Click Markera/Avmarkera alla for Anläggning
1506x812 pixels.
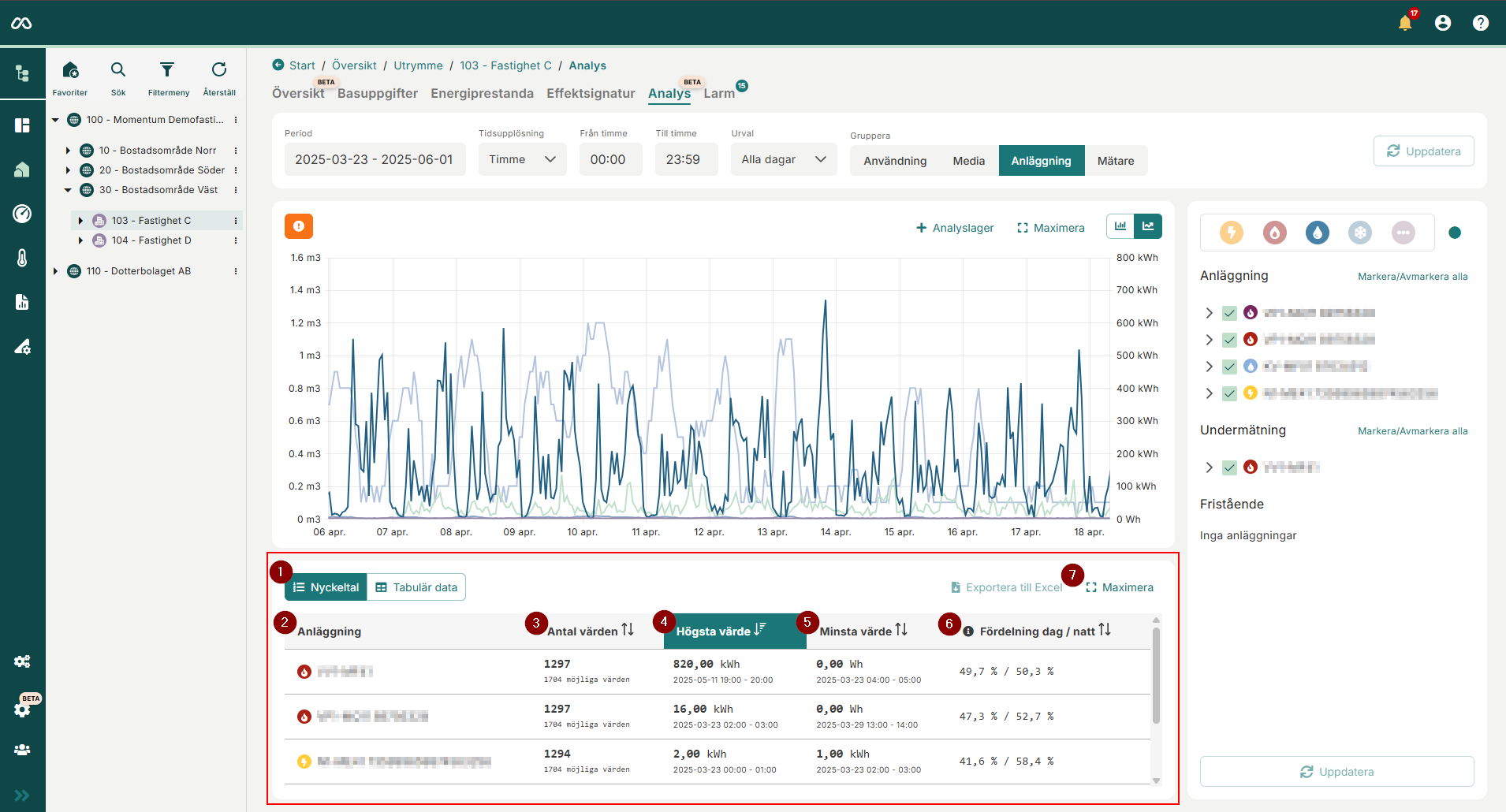click(x=1412, y=277)
